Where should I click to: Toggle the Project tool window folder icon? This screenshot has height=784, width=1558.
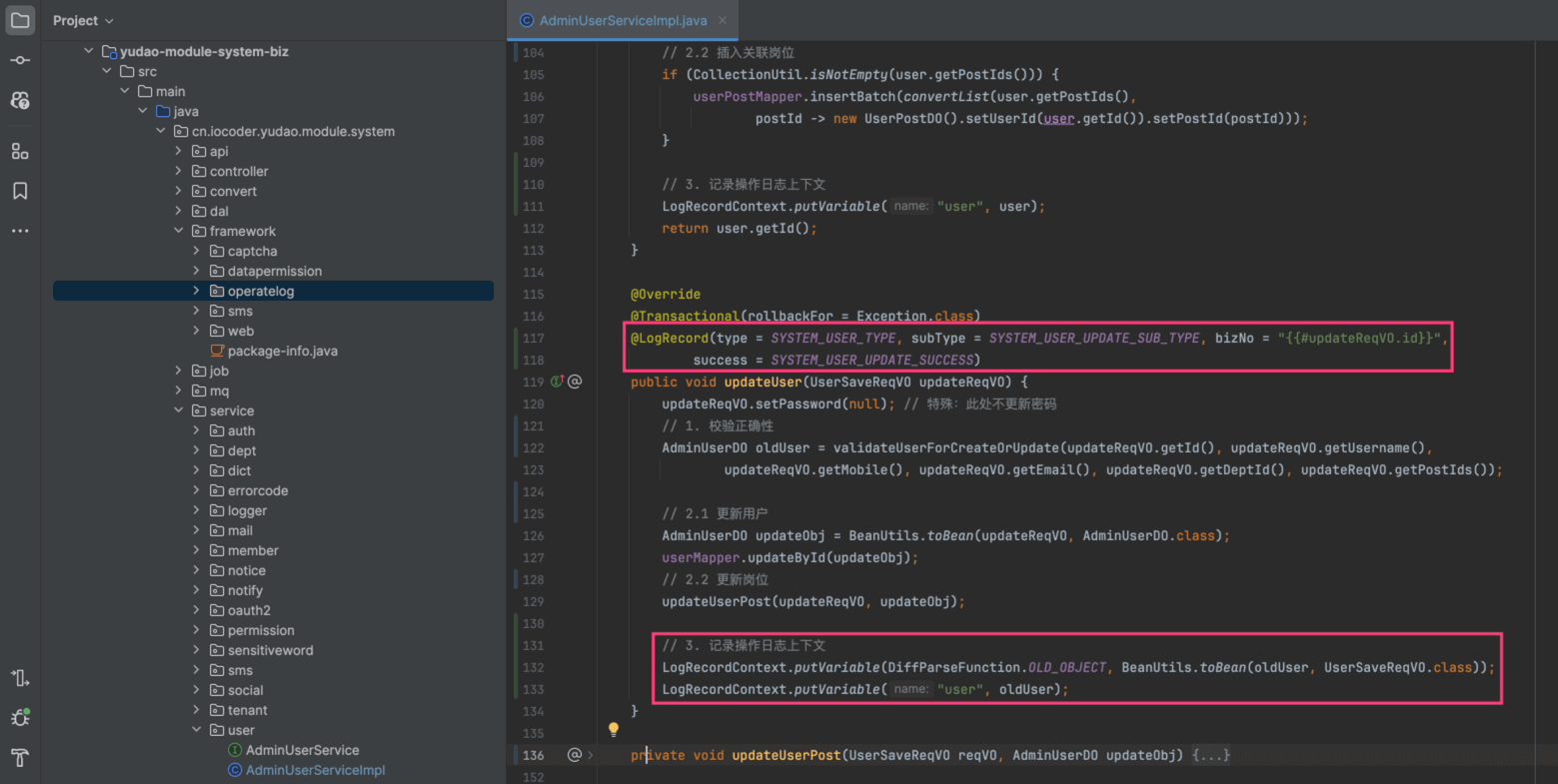pos(20,20)
